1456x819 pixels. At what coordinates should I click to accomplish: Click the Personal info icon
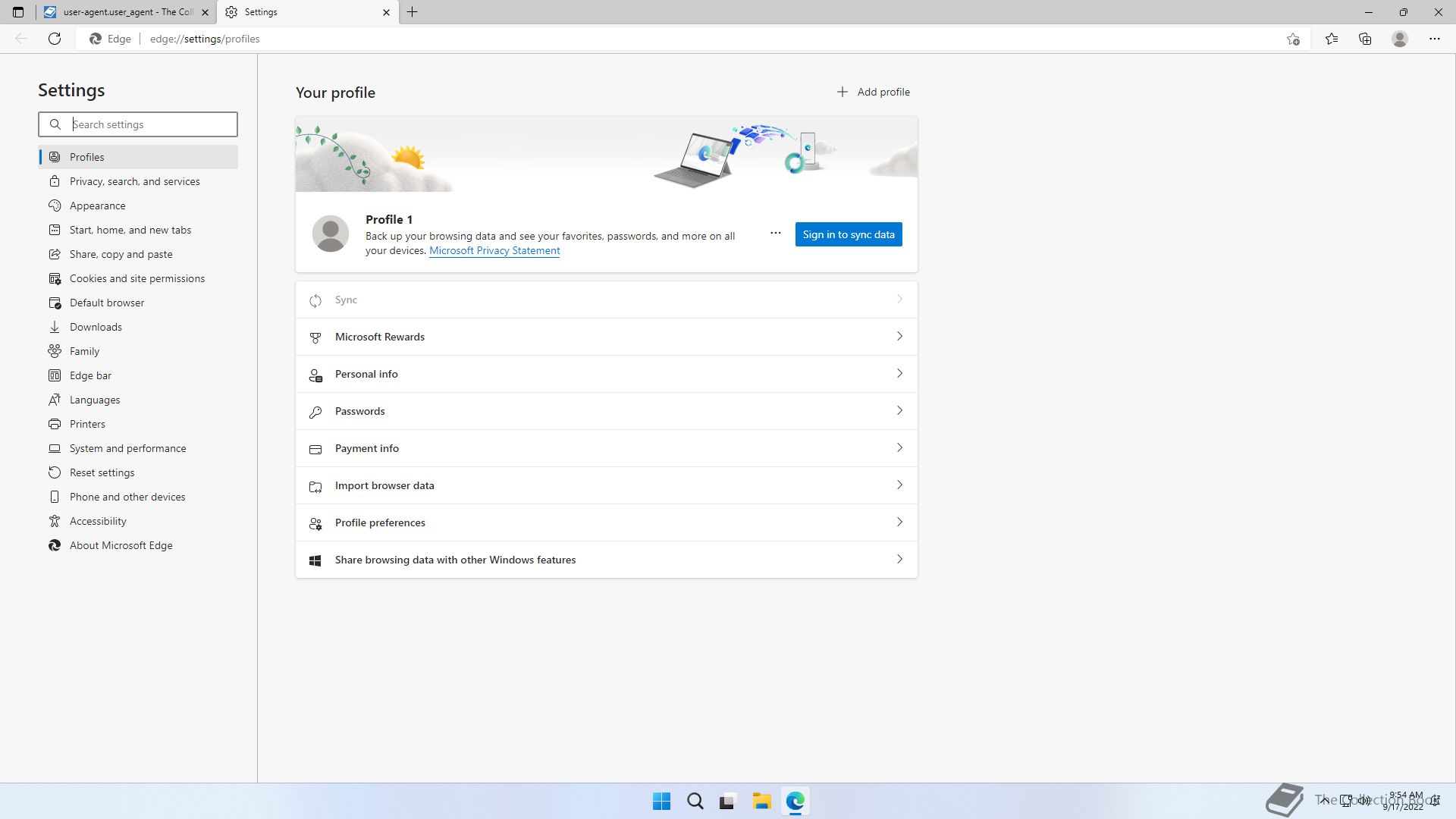click(x=315, y=375)
